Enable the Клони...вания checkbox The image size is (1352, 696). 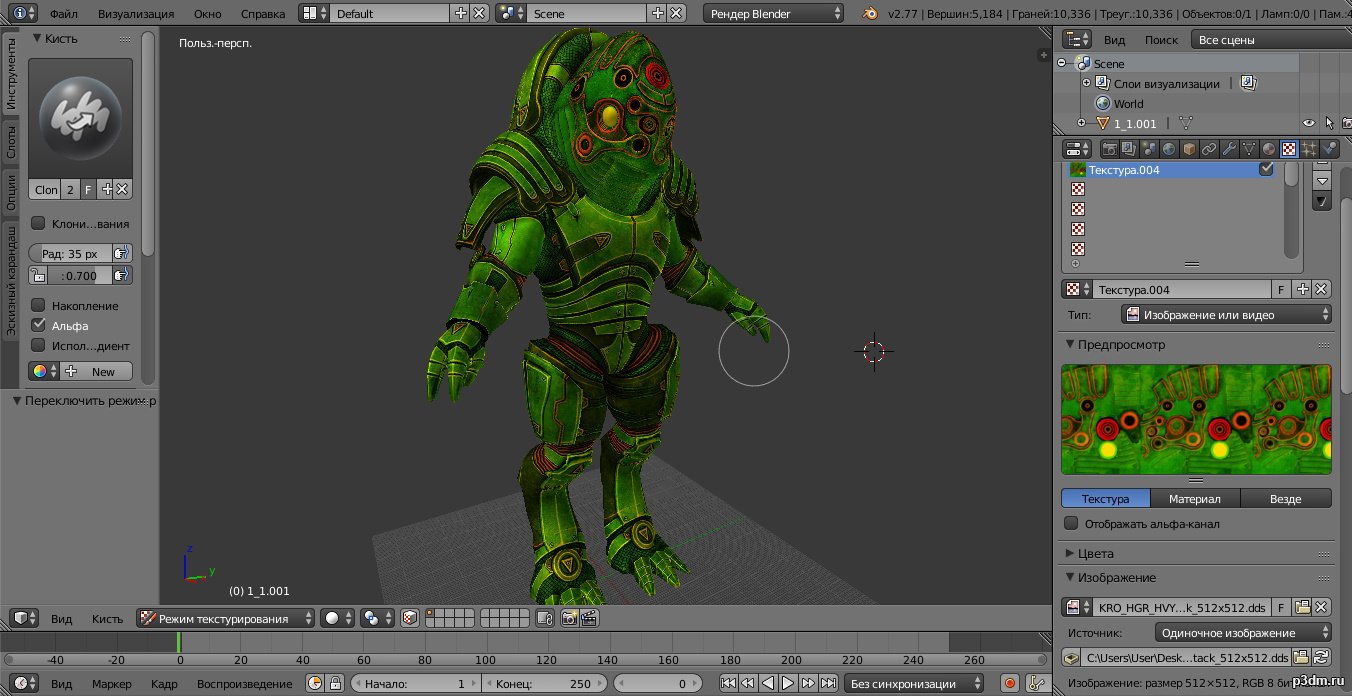(x=38, y=224)
